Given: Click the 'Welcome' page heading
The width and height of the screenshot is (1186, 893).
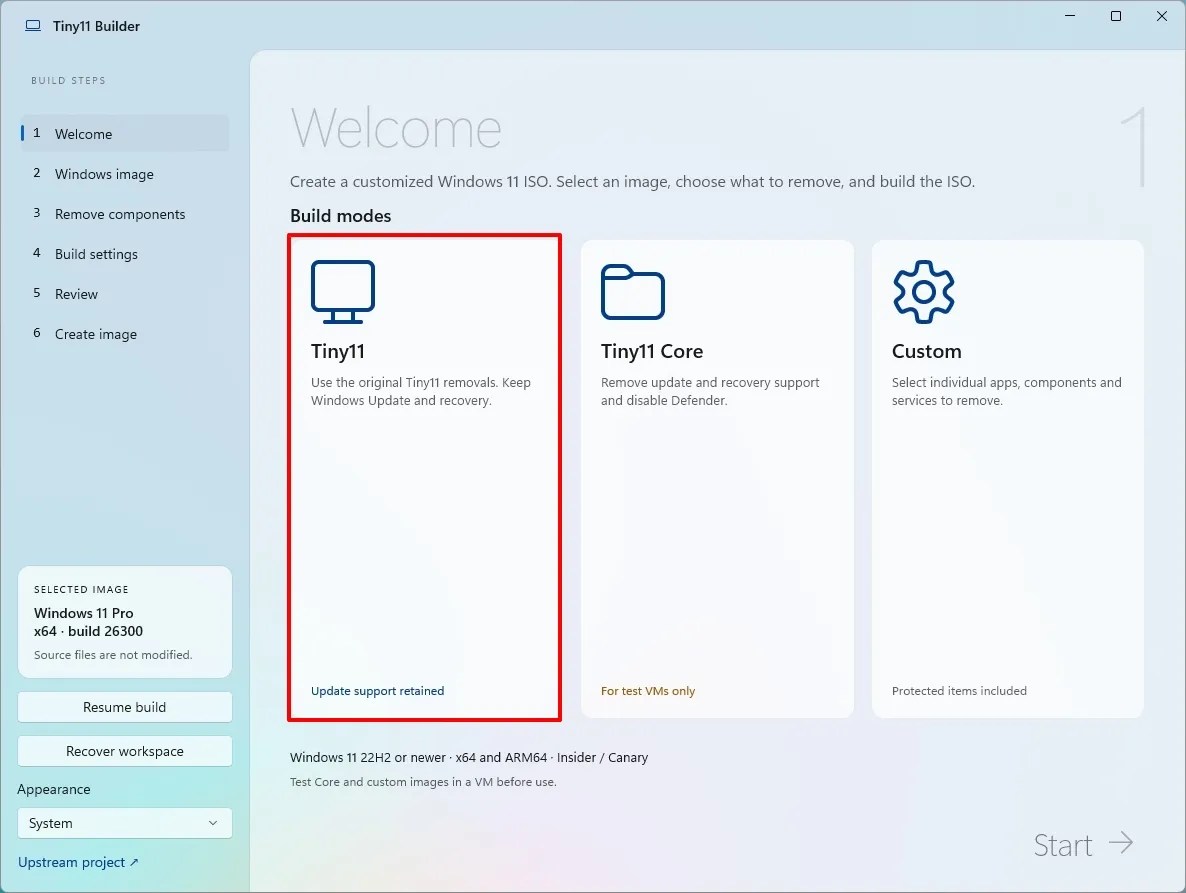Looking at the screenshot, I should coord(396,129).
